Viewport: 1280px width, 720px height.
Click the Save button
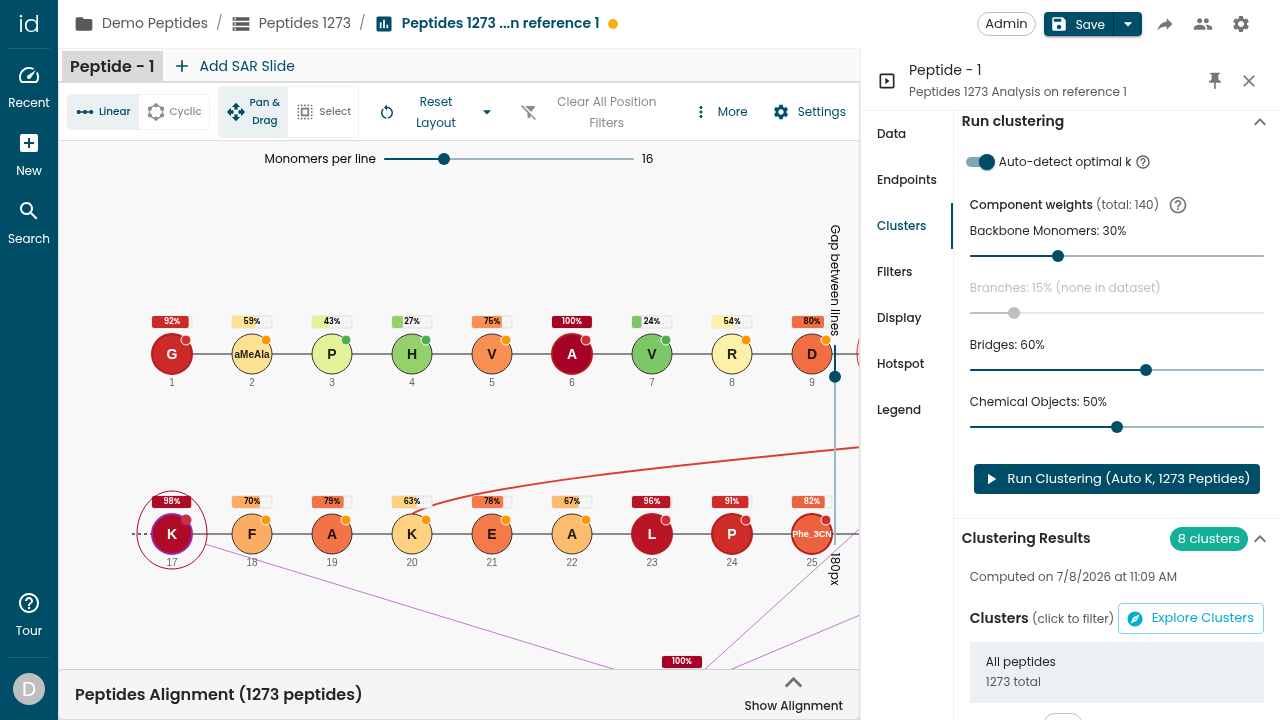pyautogui.click(x=1079, y=24)
